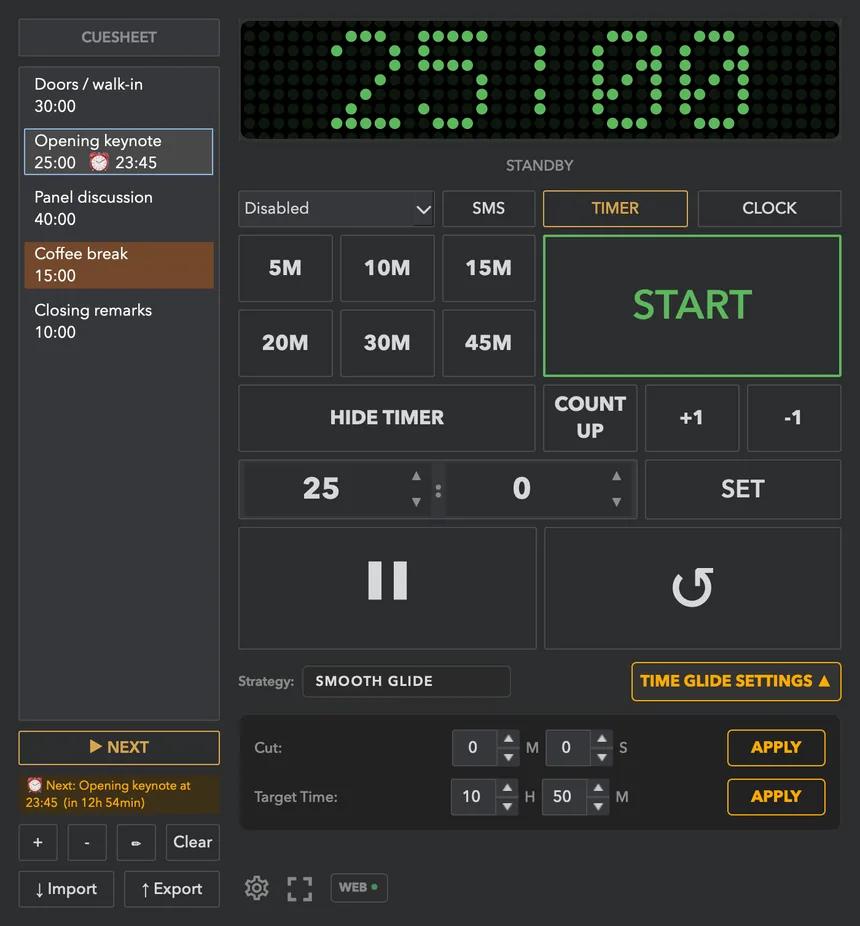
Task: Open the Strategy SMOOTH GLIDE selector
Action: [x=406, y=682]
